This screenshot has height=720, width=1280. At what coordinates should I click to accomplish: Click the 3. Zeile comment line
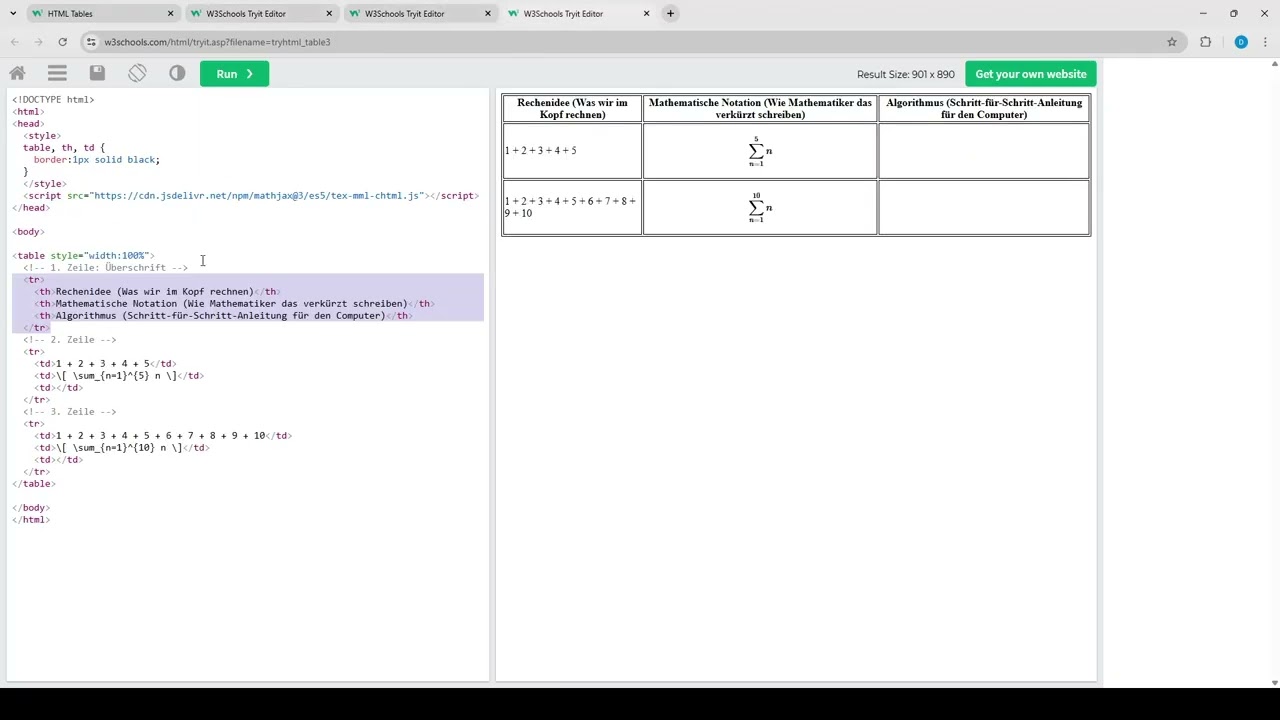tap(69, 412)
